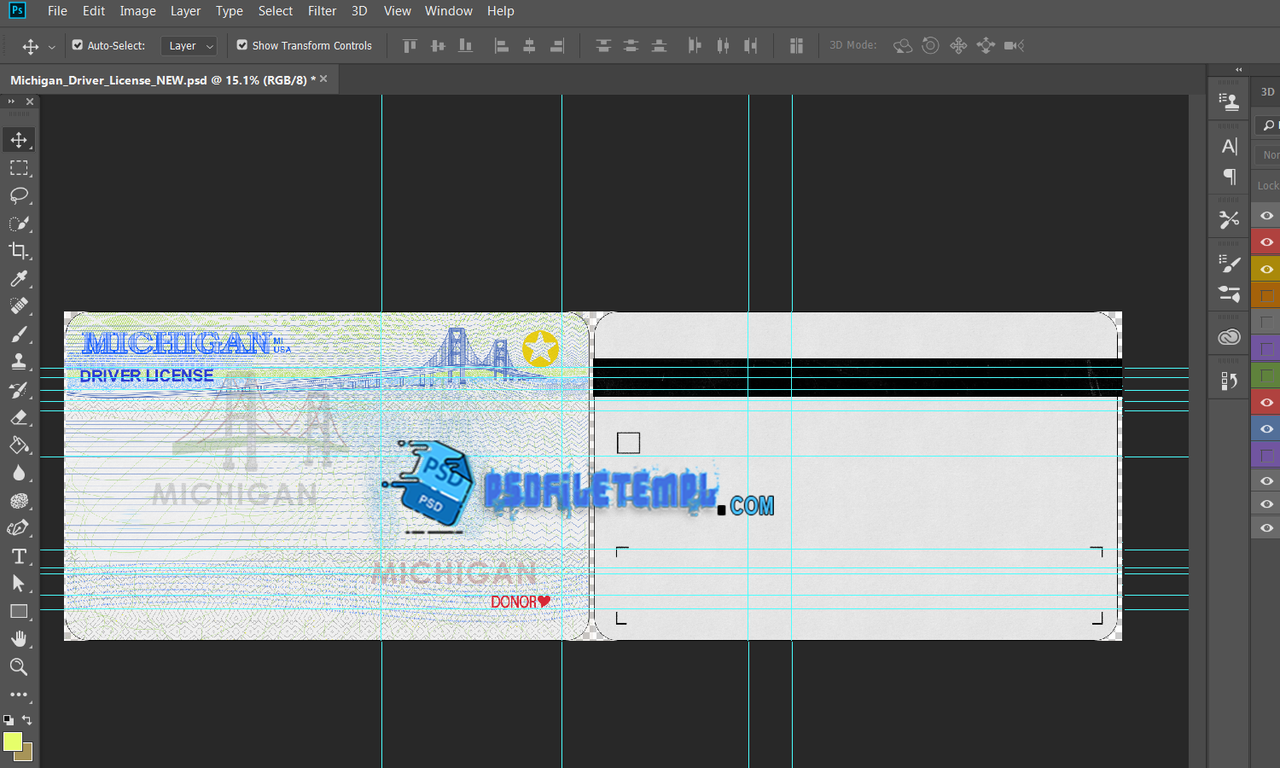Select the Clone Stamp tool
Image resolution: width=1280 pixels, height=768 pixels.
[19, 362]
